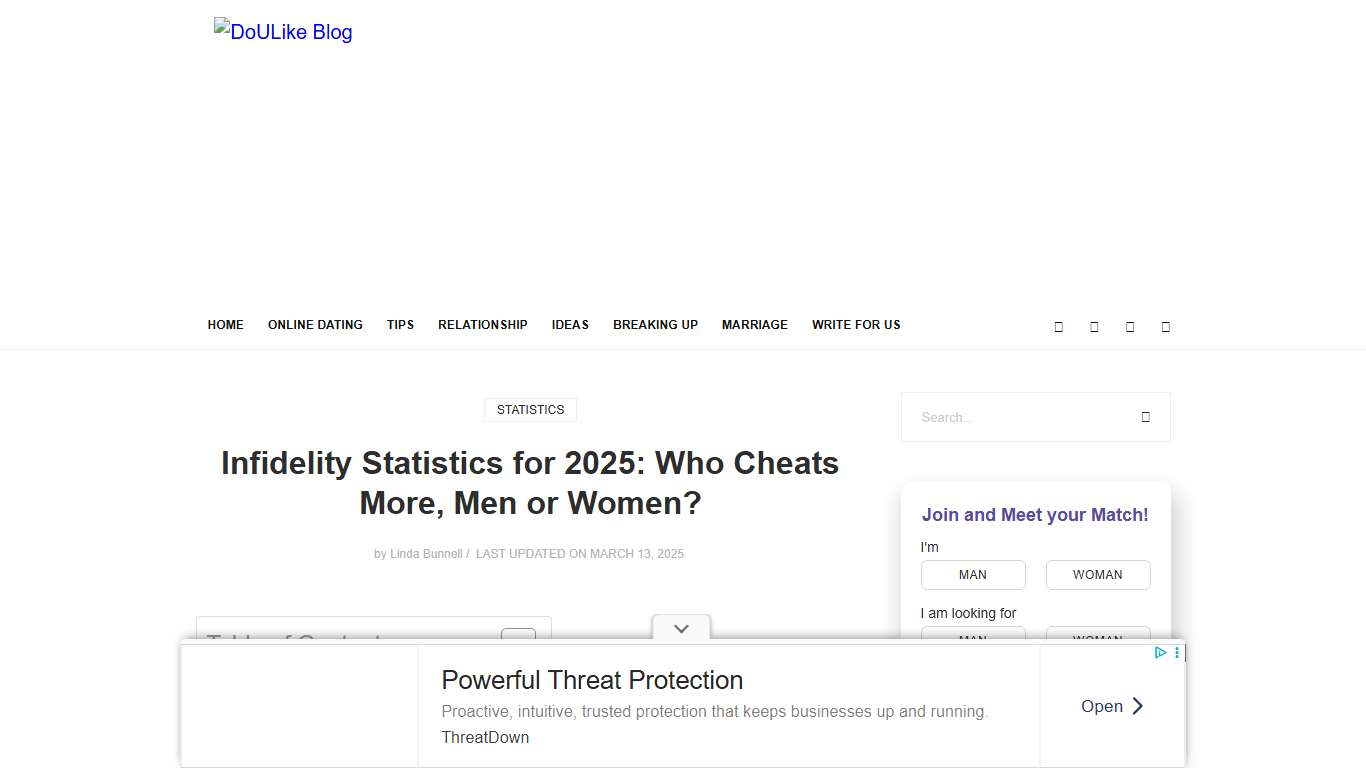Image resolution: width=1366 pixels, height=768 pixels.
Task: Go to the BREAKING UP section
Action: (655, 324)
